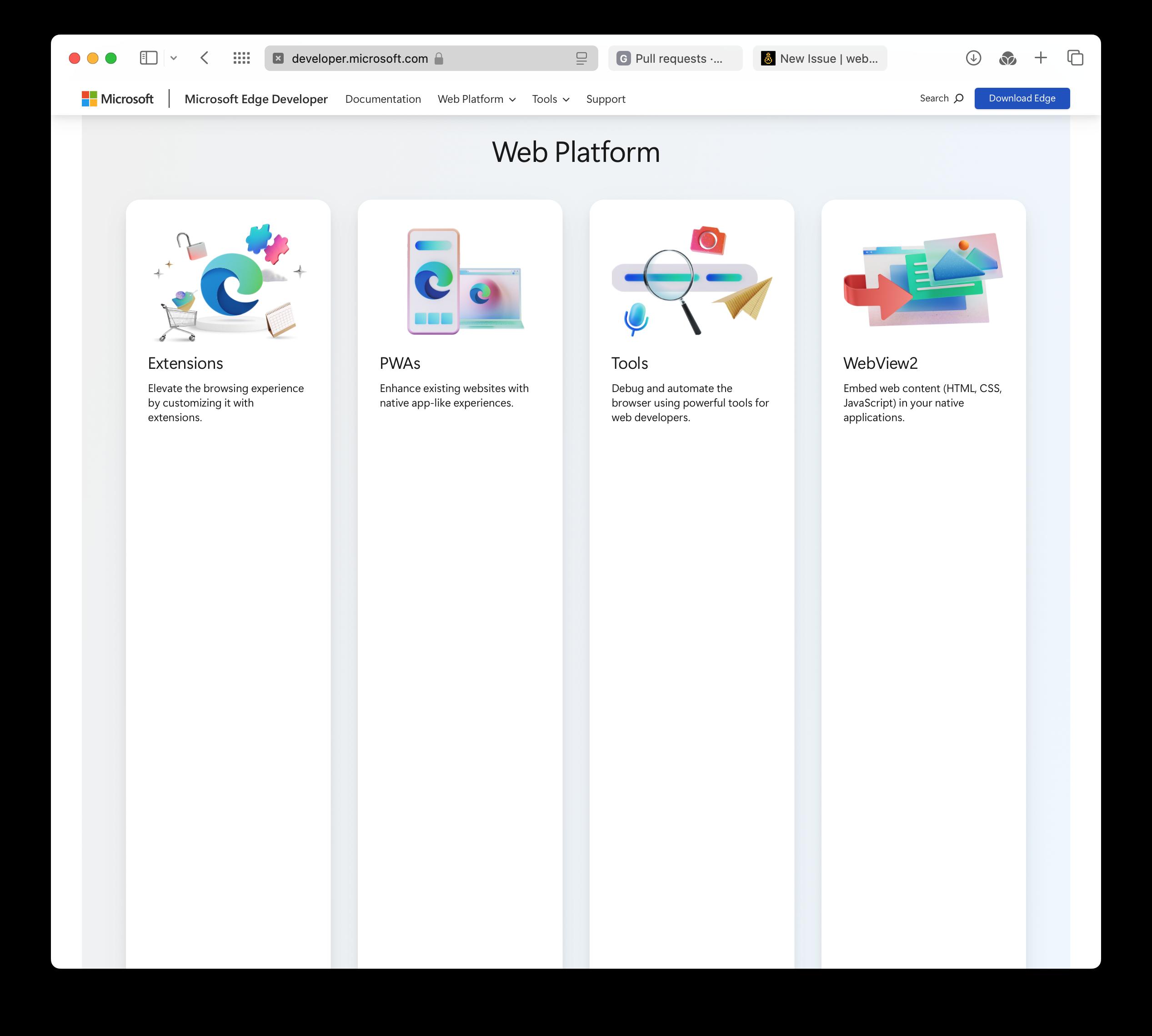Click text 'Enhance existing websites with native app-like experiences.'
The height and width of the screenshot is (1036, 1152).
pos(454,396)
